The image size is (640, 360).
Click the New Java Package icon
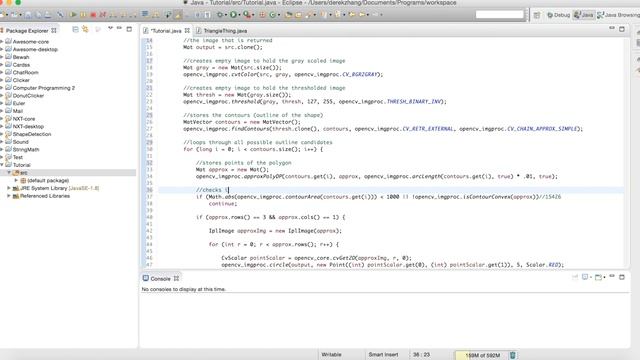click(262, 15)
